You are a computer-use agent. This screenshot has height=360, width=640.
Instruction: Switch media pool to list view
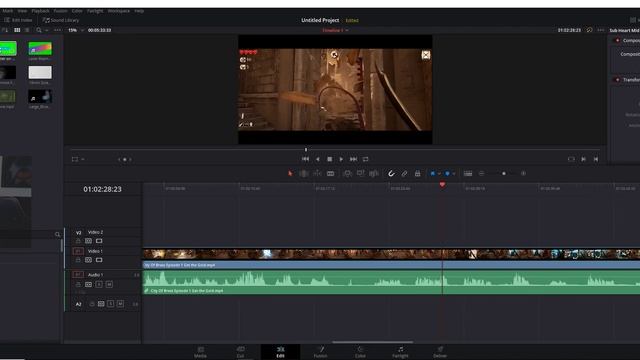(x=27, y=30)
